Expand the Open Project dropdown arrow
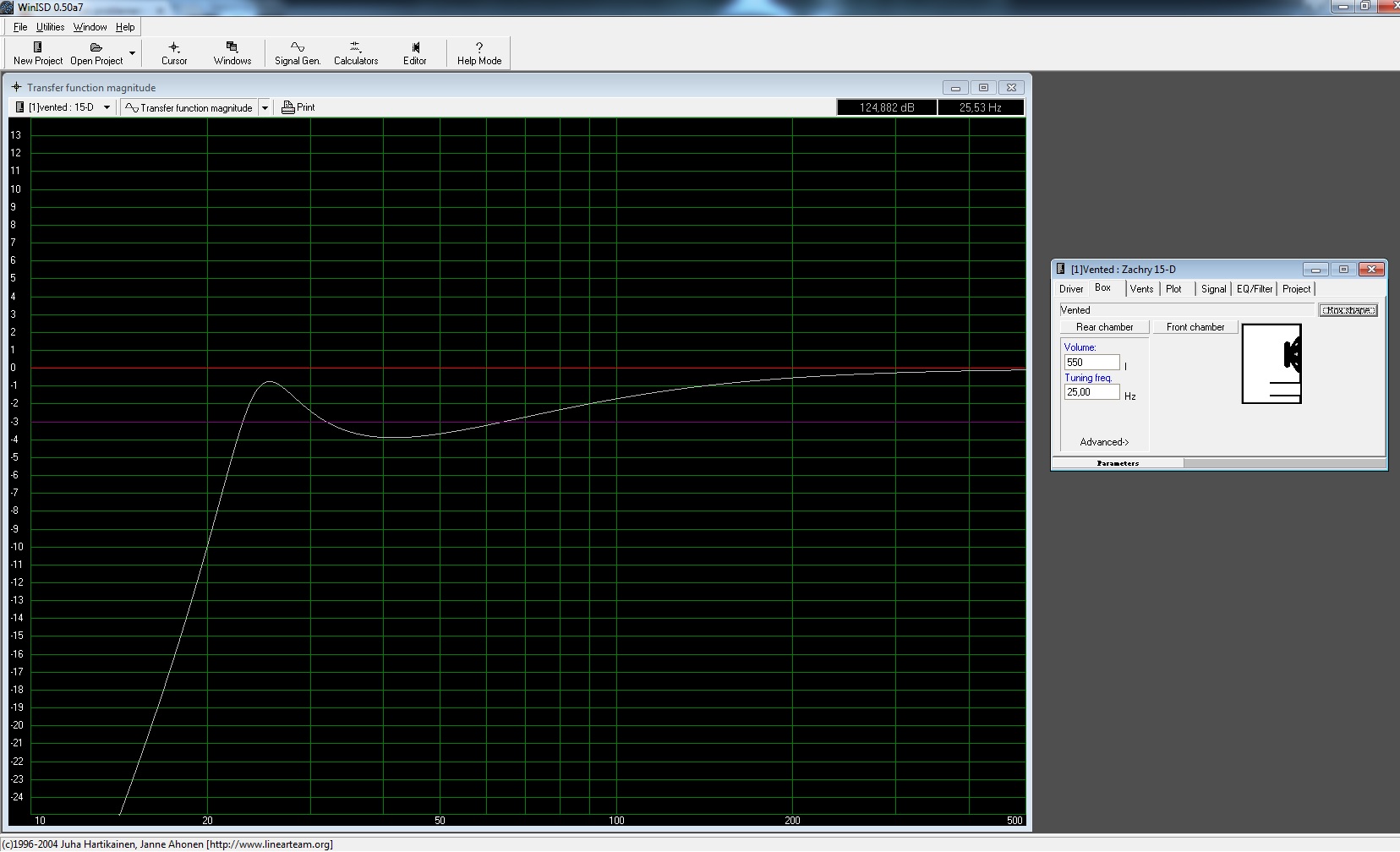Screen dimensions: 1400x852 132,53
